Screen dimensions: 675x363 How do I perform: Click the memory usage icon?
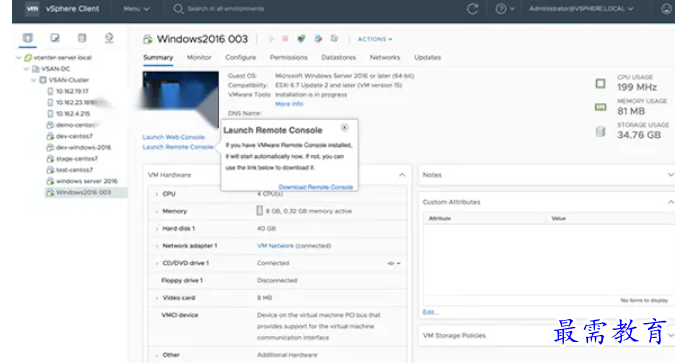click(600, 107)
